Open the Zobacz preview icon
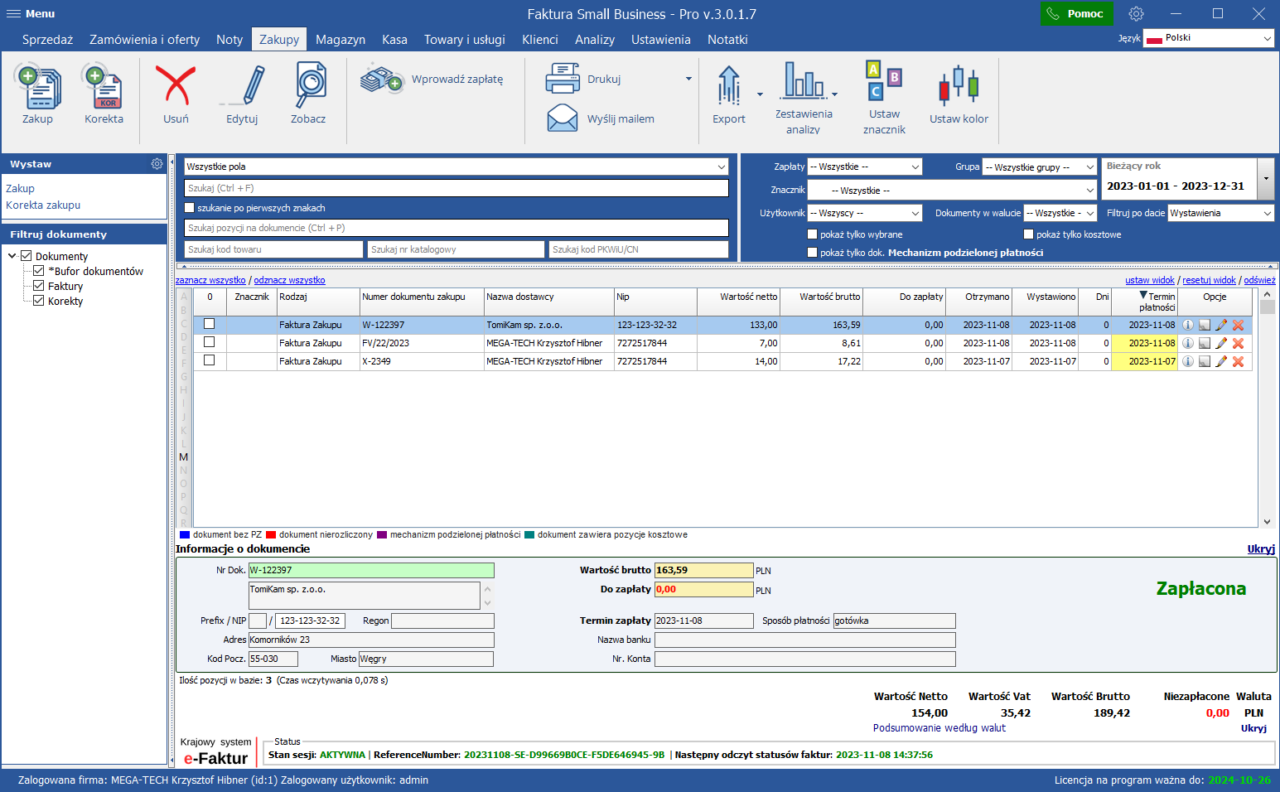The image size is (1280, 792). [x=308, y=88]
